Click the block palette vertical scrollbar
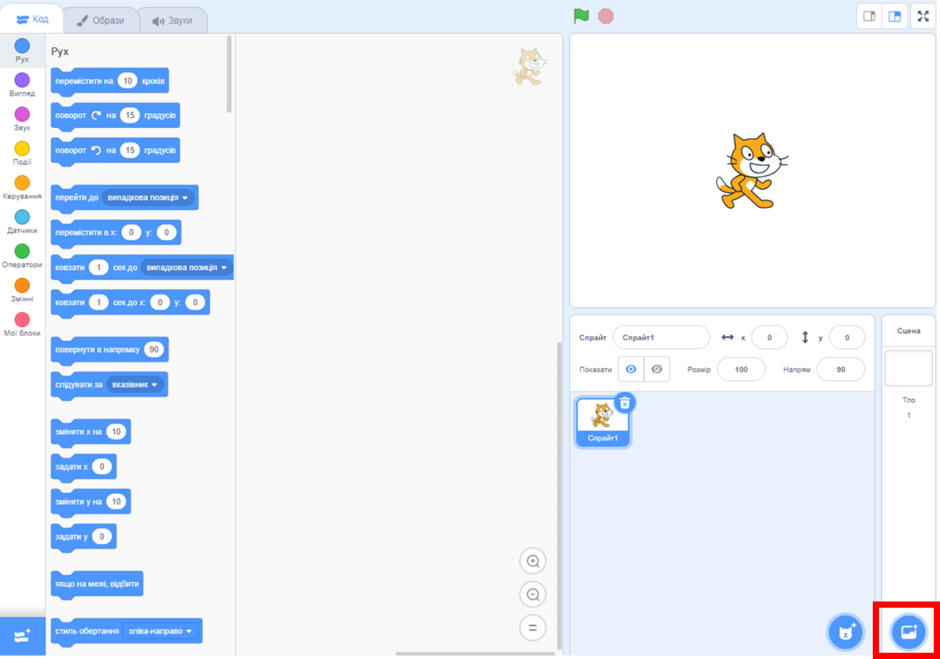Viewport: 940px width, 659px height. (229, 75)
